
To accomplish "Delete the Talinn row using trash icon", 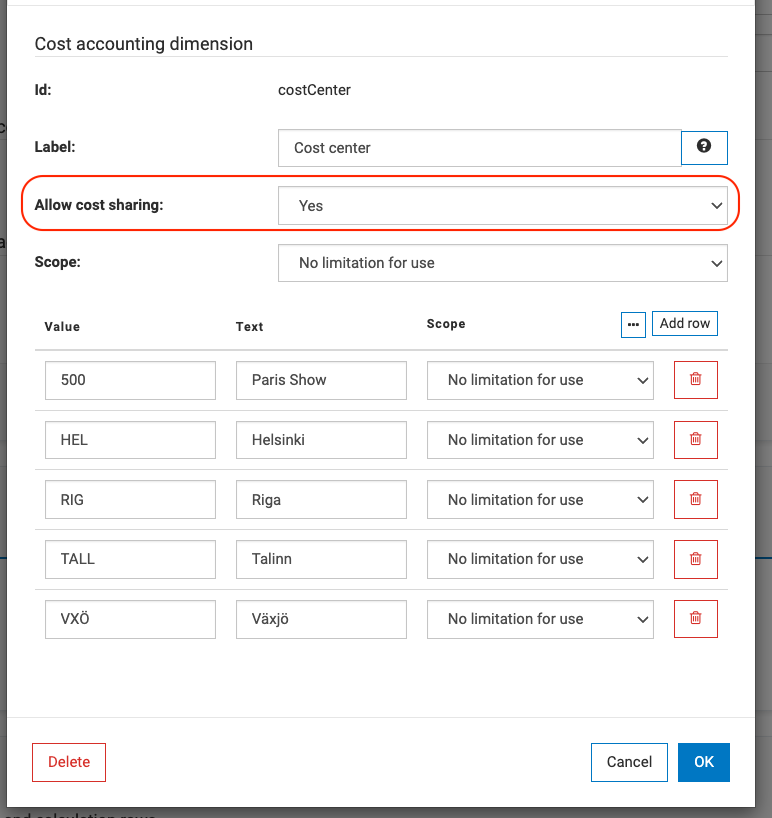I will [696, 559].
